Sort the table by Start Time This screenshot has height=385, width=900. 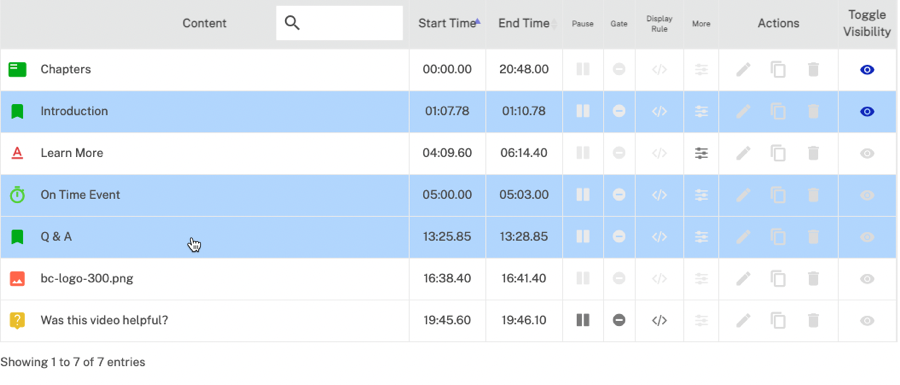[447, 24]
